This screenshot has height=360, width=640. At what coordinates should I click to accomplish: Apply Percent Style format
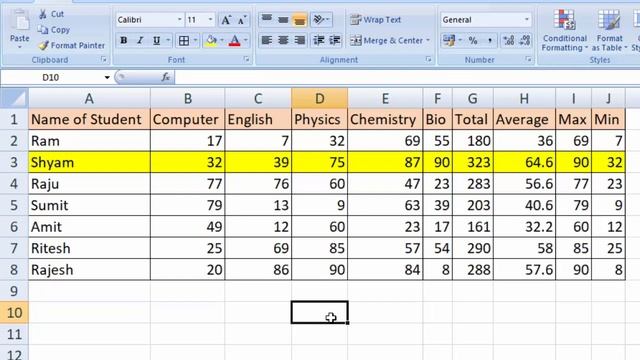click(473, 40)
